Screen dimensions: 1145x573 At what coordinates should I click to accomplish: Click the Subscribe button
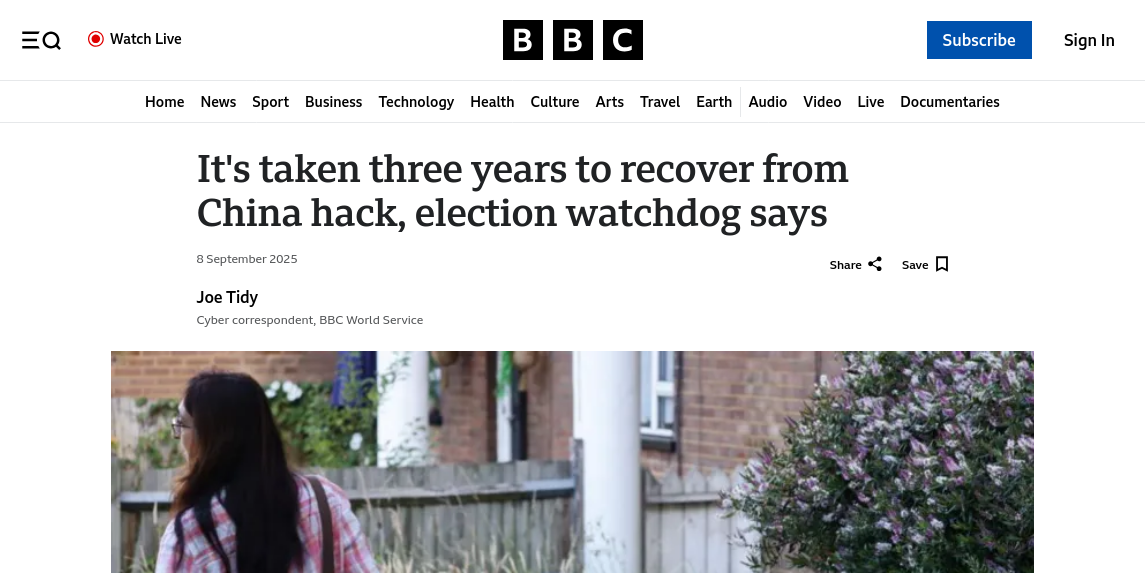point(978,40)
